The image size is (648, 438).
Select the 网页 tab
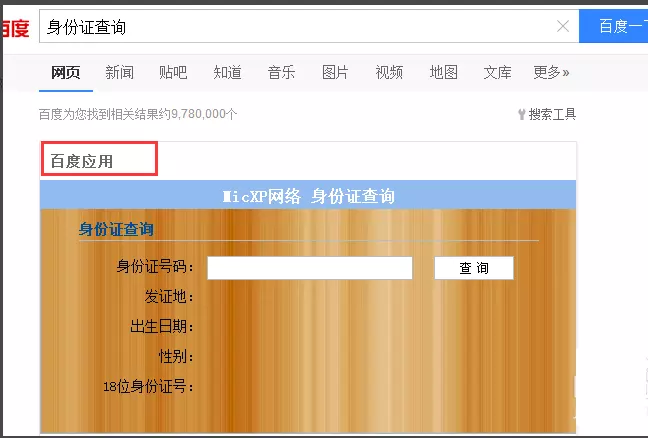tap(66, 73)
